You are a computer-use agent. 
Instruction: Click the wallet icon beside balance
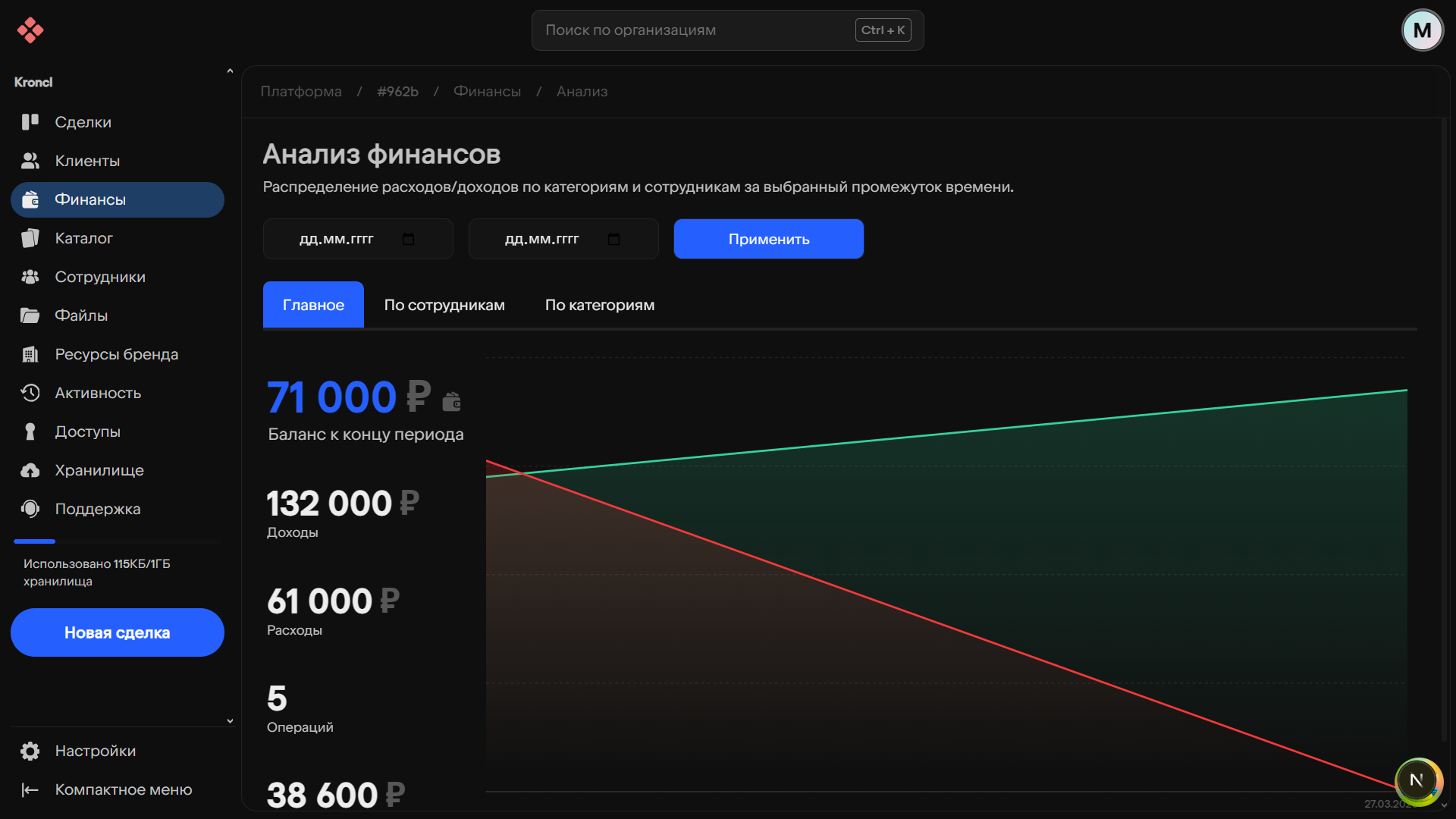click(452, 401)
